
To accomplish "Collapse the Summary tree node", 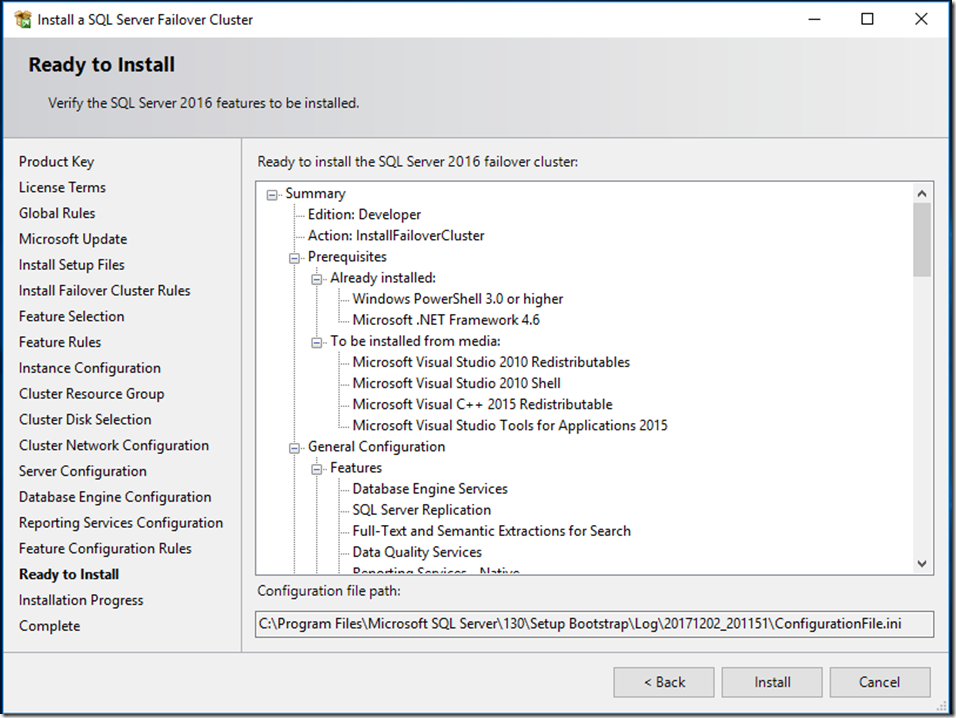I will pos(272,195).
